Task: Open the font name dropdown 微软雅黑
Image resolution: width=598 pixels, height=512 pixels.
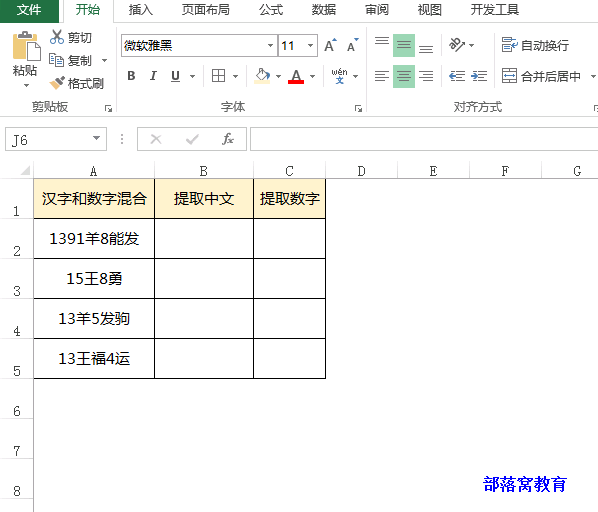Action: pyautogui.click(x=270, y=45)
